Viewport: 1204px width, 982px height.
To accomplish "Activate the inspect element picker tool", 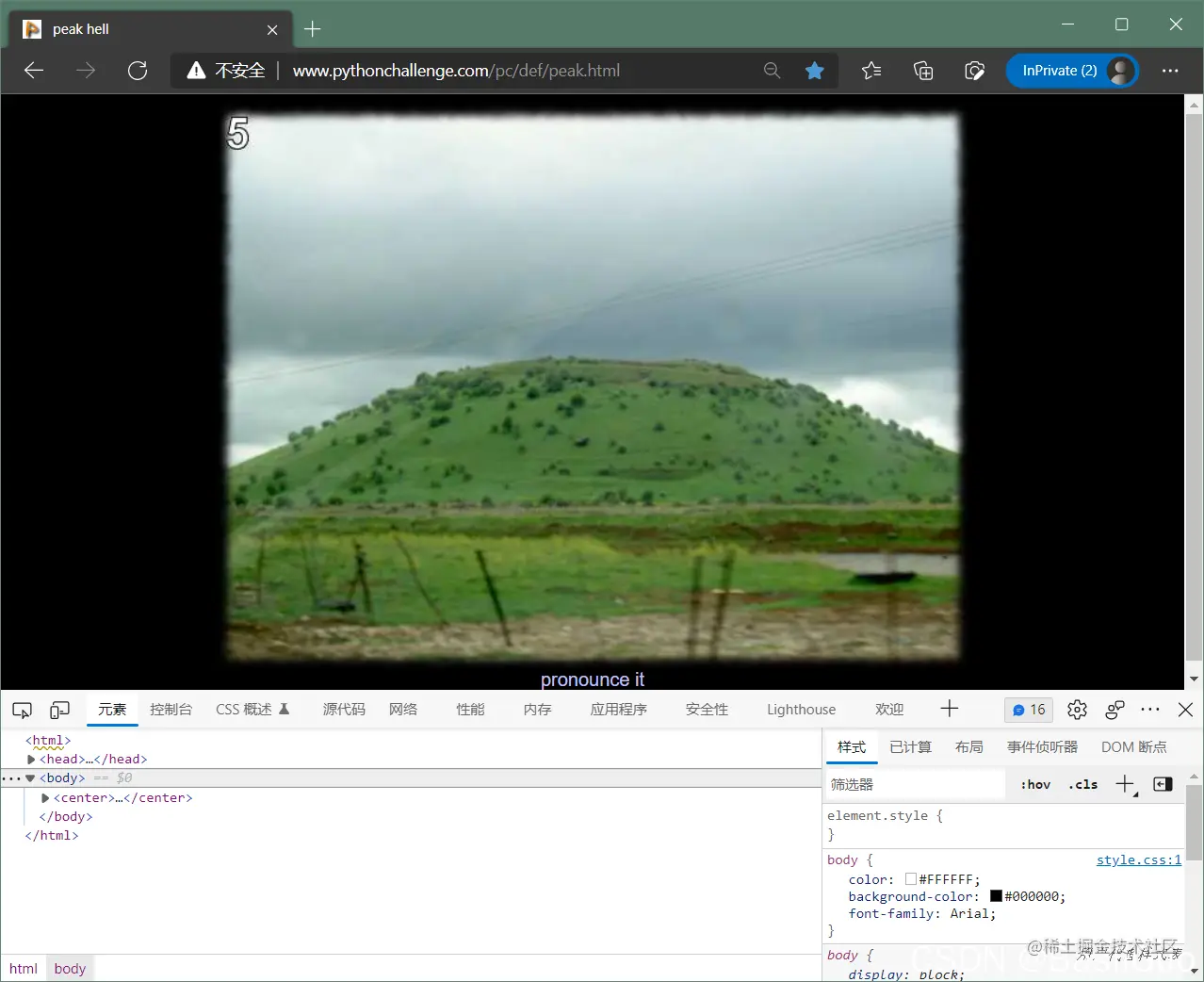I will coord(22,710).
